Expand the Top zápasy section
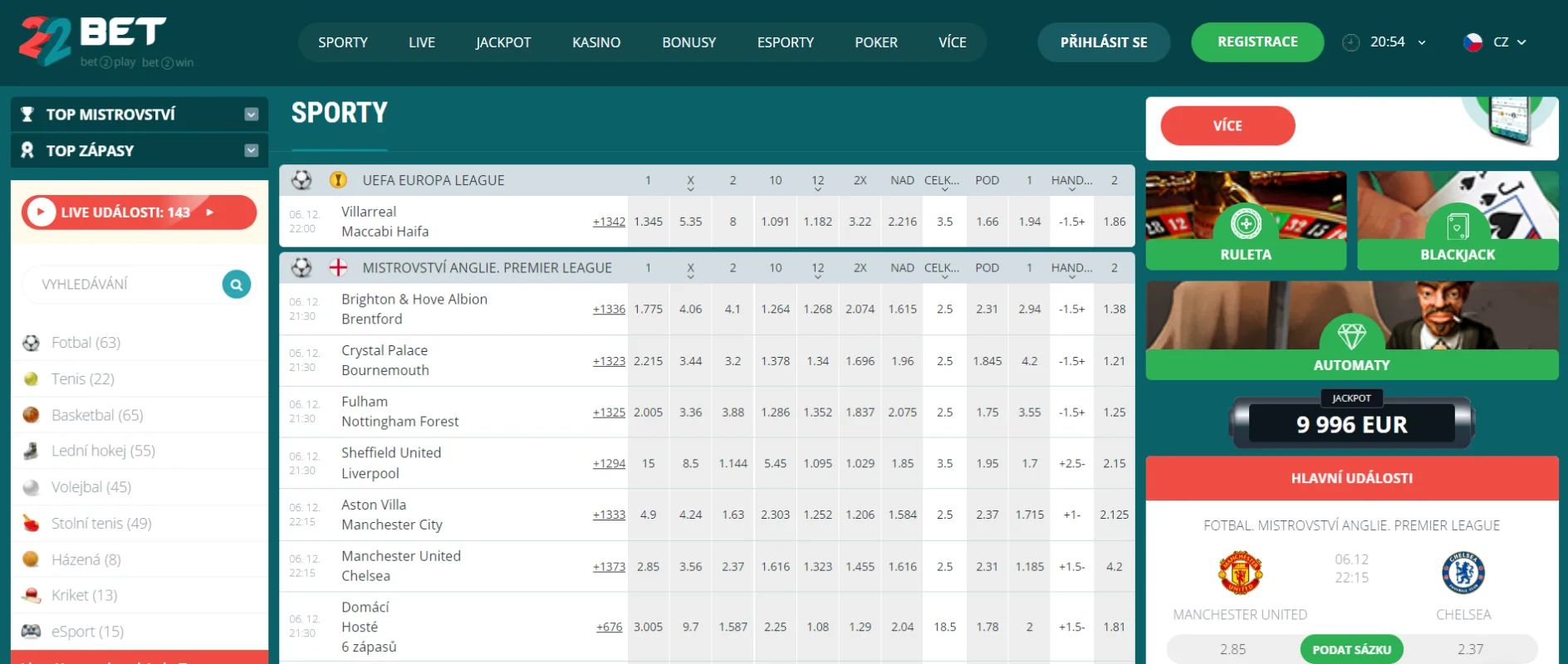This screenshot has height=664, width=1568. pyautogui.click(x=252, y=150)
